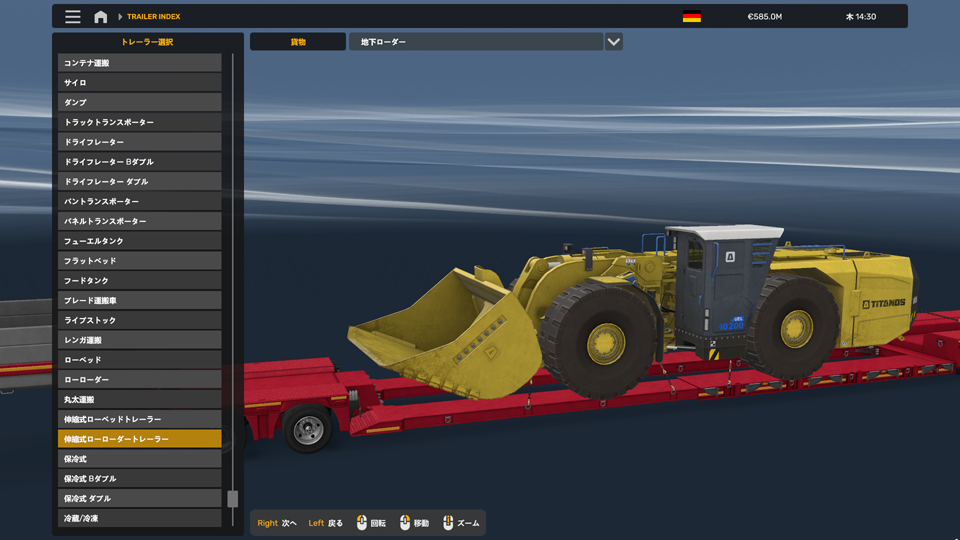
Task: Click the home icon in top bar
Action: (x=101, y=17)
